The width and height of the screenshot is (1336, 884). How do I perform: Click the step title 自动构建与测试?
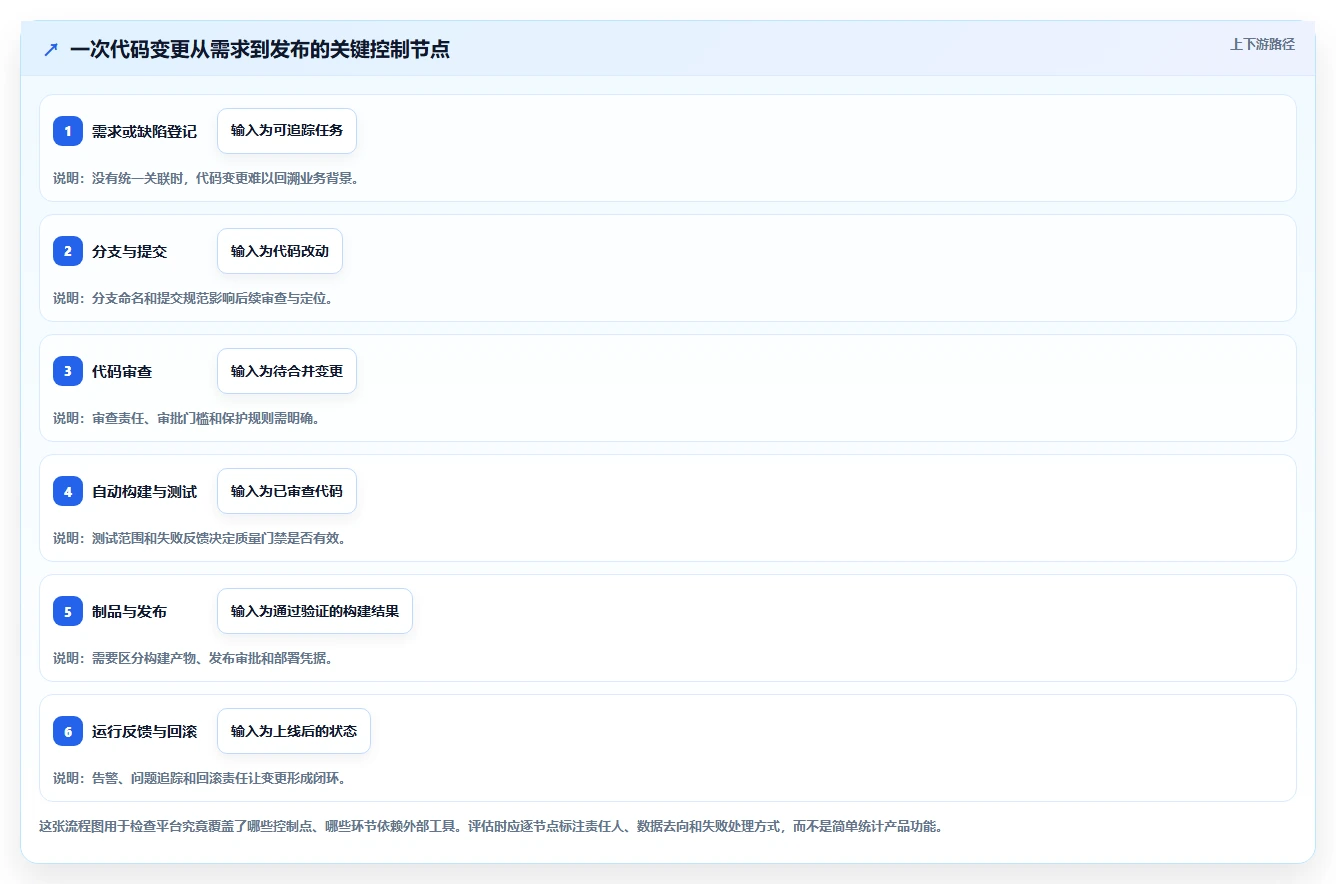[144, 491]
